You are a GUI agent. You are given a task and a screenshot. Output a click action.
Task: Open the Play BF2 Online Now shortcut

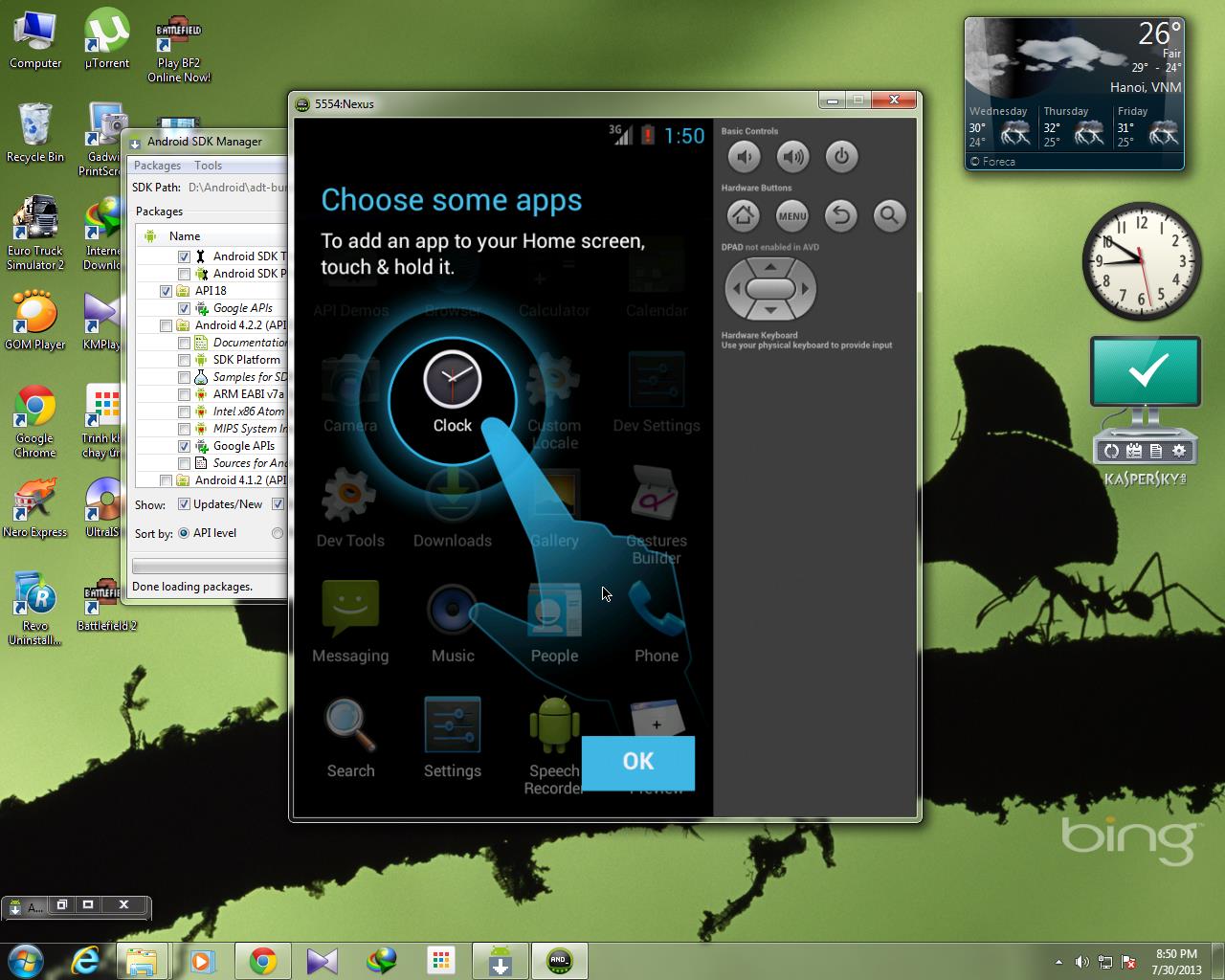coord(179,48)
